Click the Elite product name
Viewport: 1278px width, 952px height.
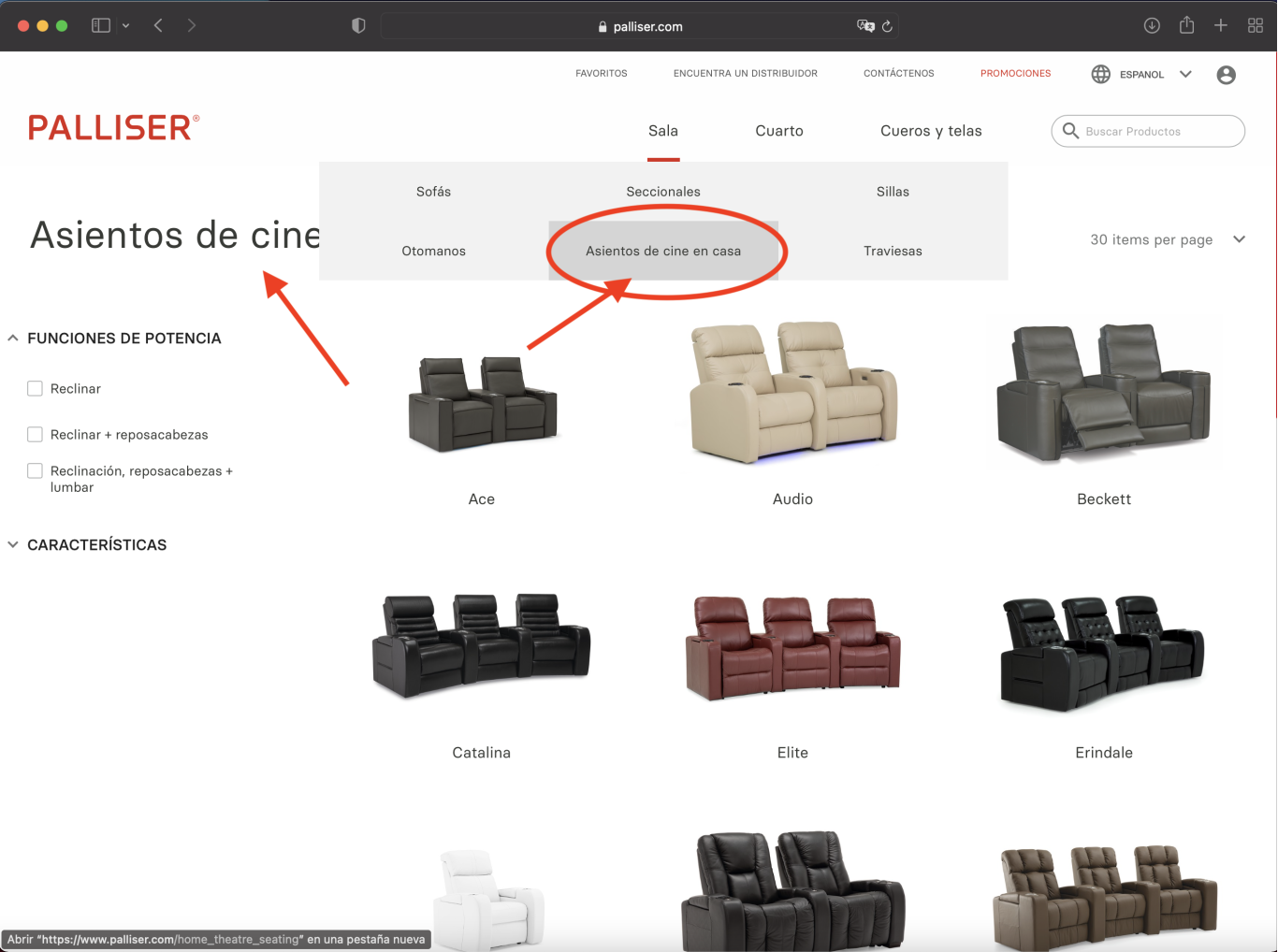[793, 753]
